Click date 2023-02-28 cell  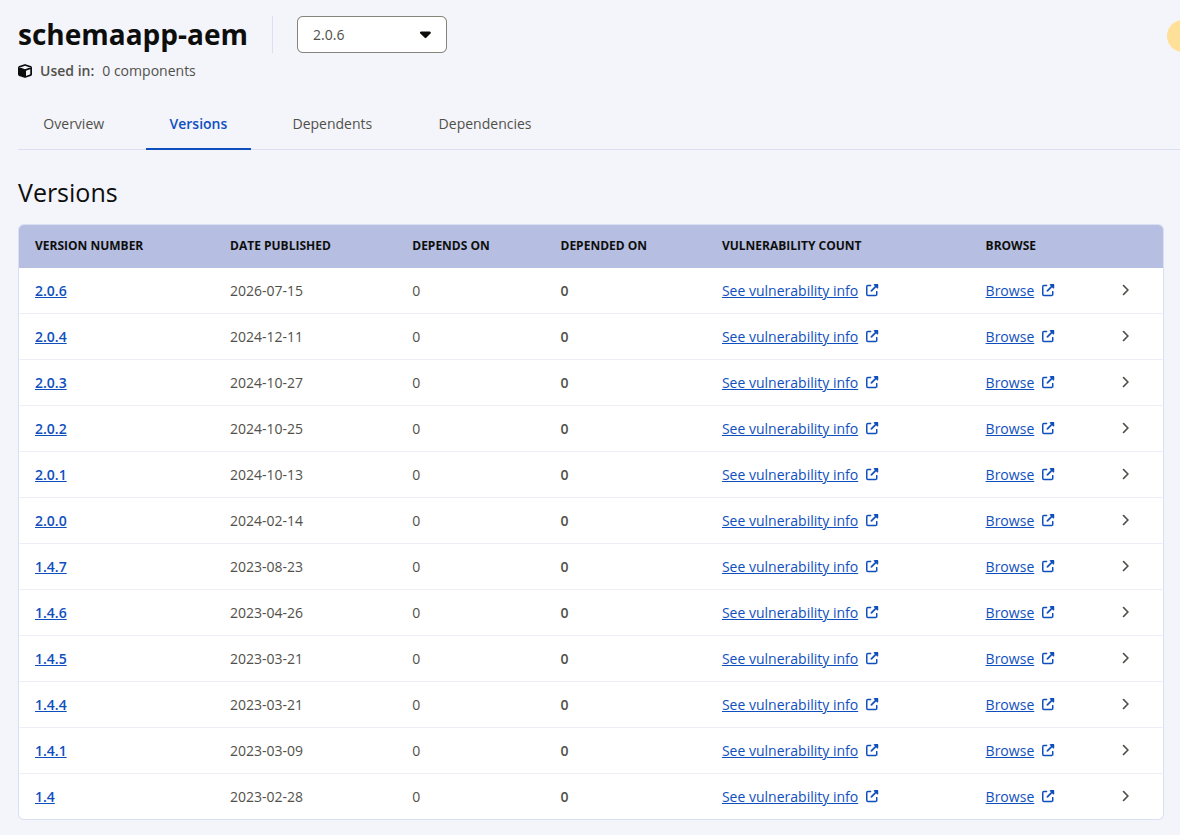(x=266, y=797)
